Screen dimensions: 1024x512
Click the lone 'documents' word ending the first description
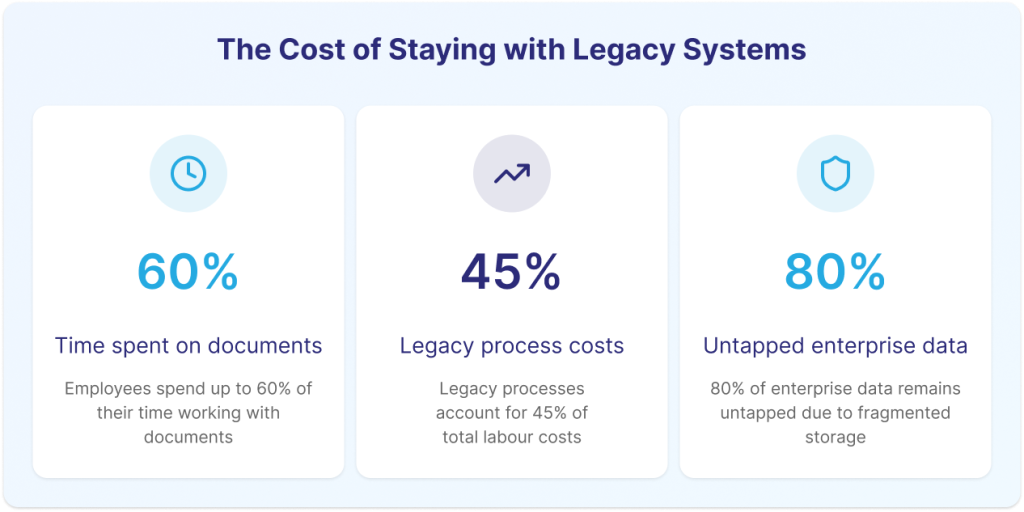tap(188, 437)
